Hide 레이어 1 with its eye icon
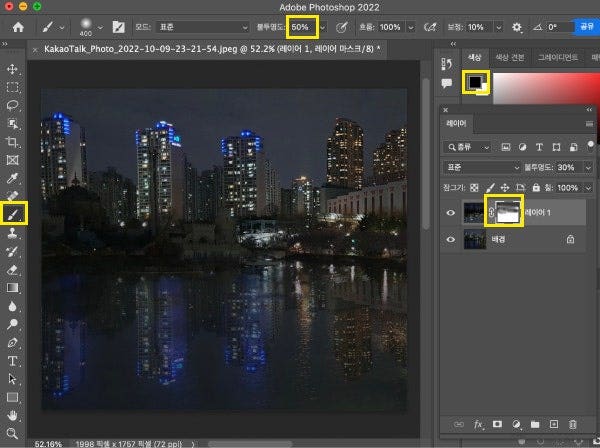600x448 pixels. click(x=452, y=212)
